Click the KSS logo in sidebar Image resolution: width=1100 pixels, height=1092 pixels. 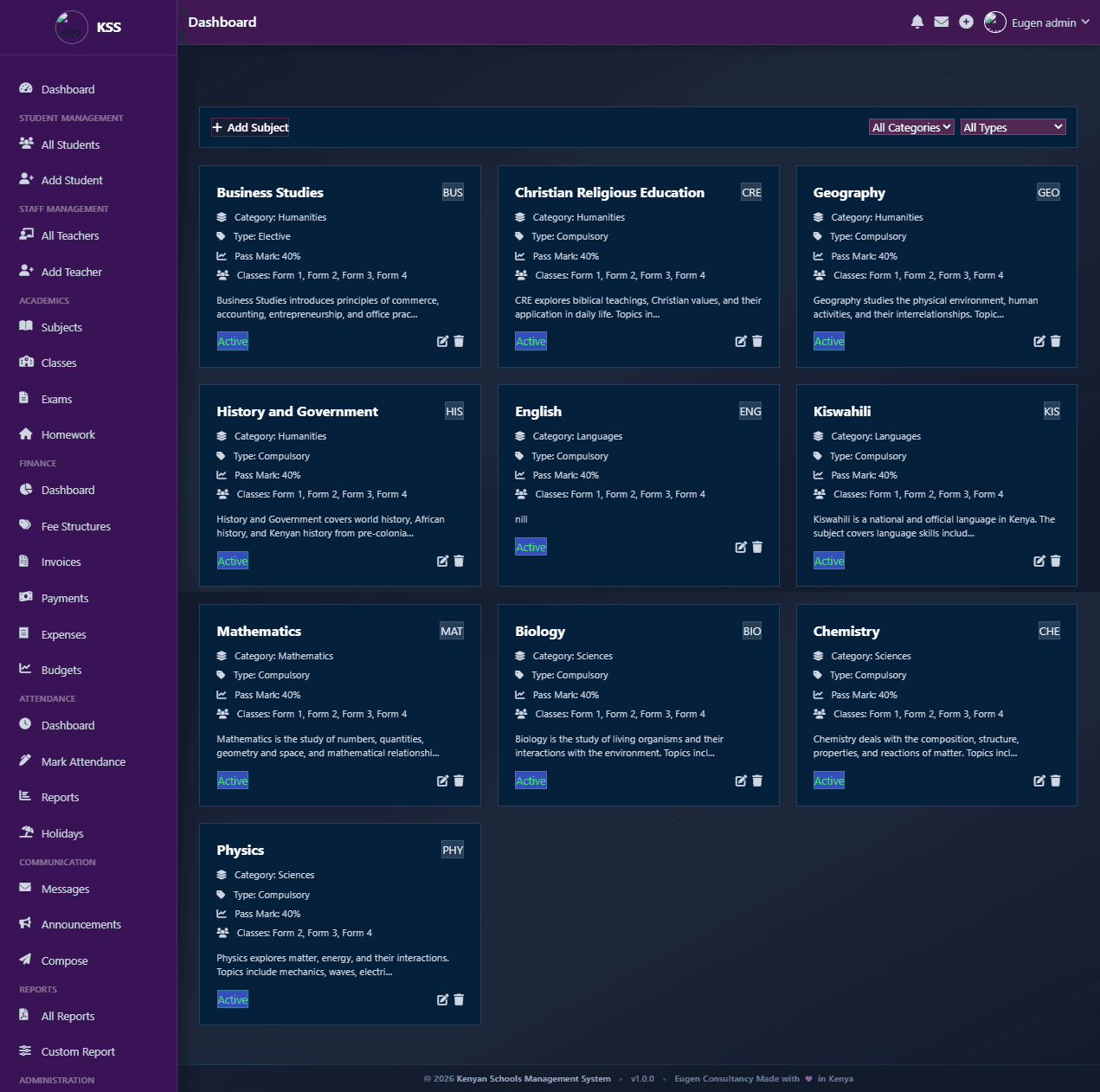point(71,27)
